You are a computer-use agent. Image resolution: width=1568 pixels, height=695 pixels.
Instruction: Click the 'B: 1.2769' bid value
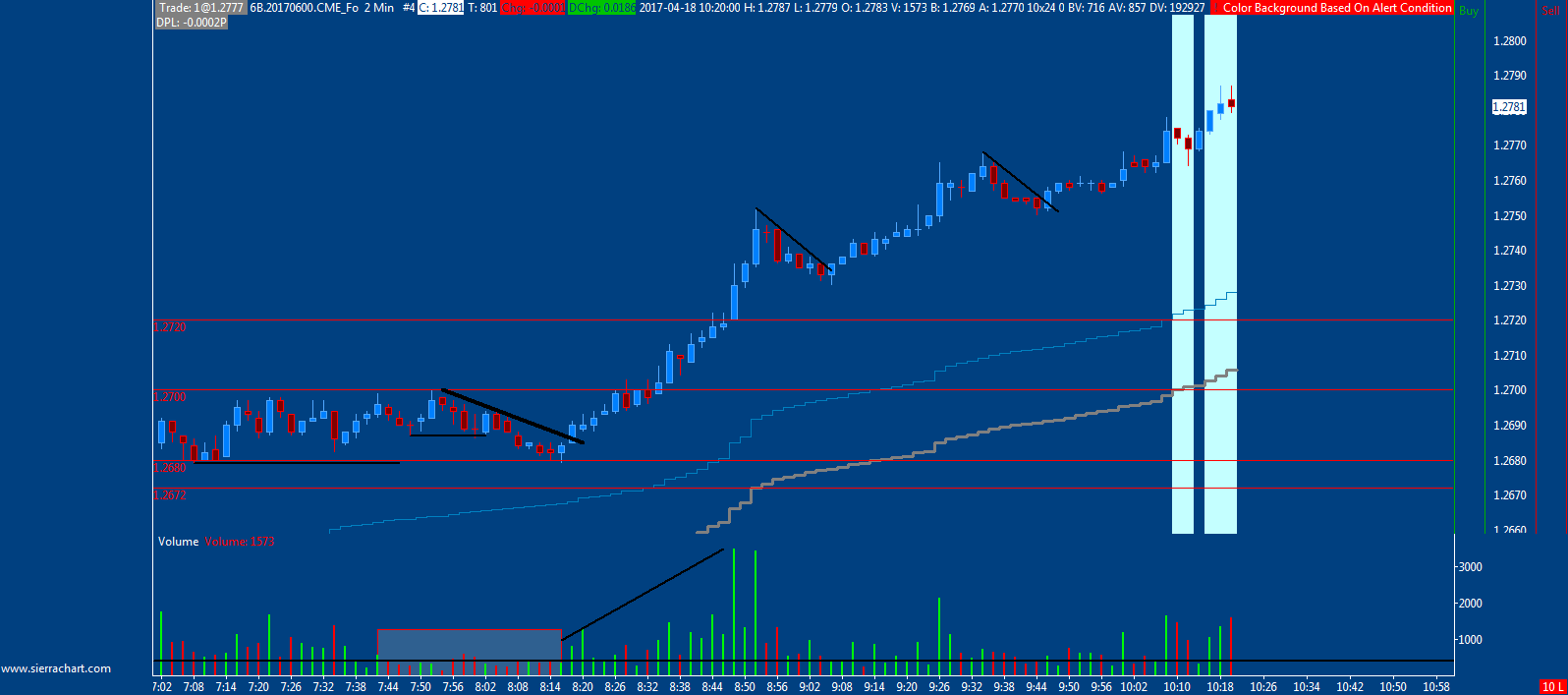(953, 8)
